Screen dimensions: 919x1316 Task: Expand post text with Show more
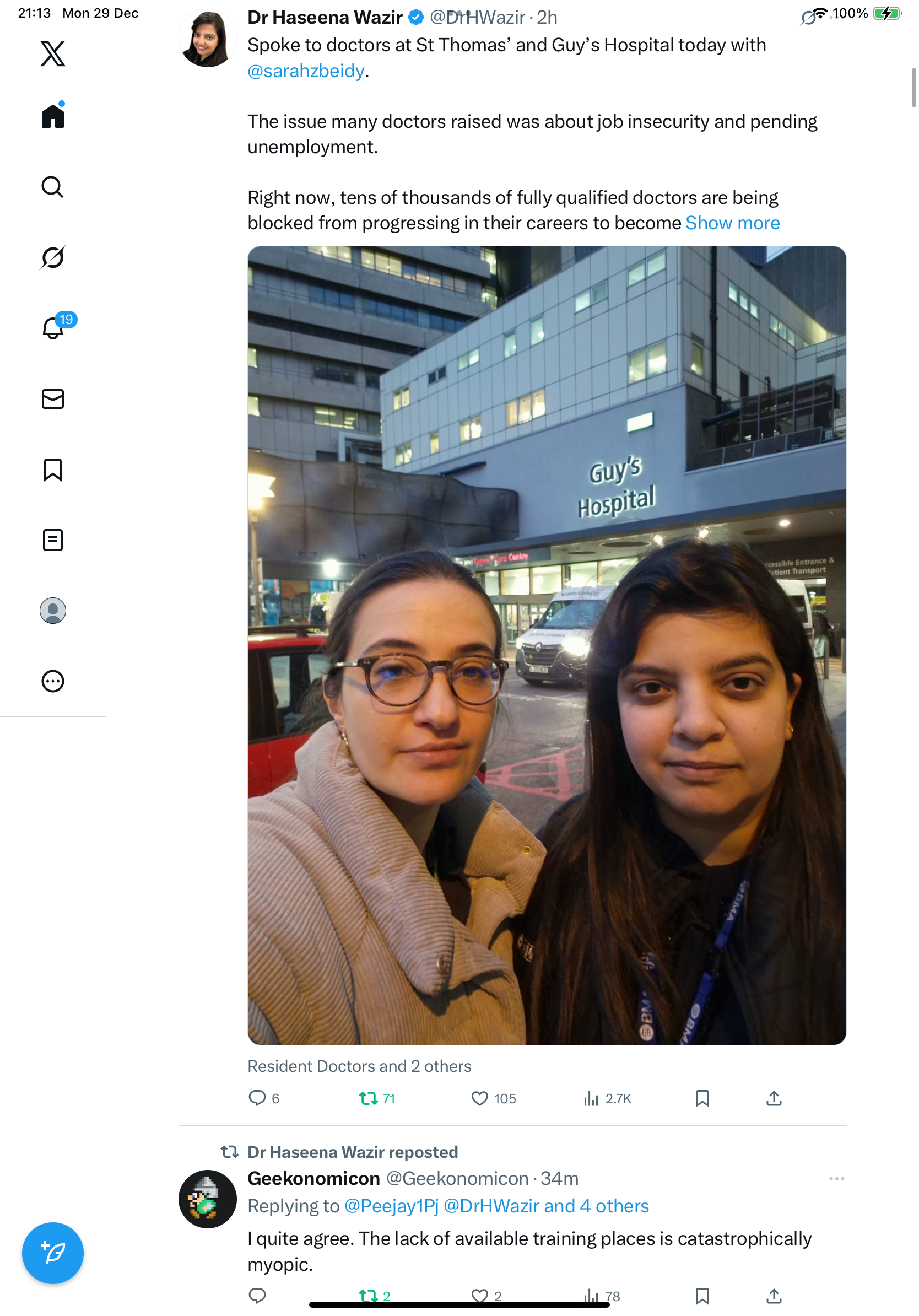click(732, 223)
